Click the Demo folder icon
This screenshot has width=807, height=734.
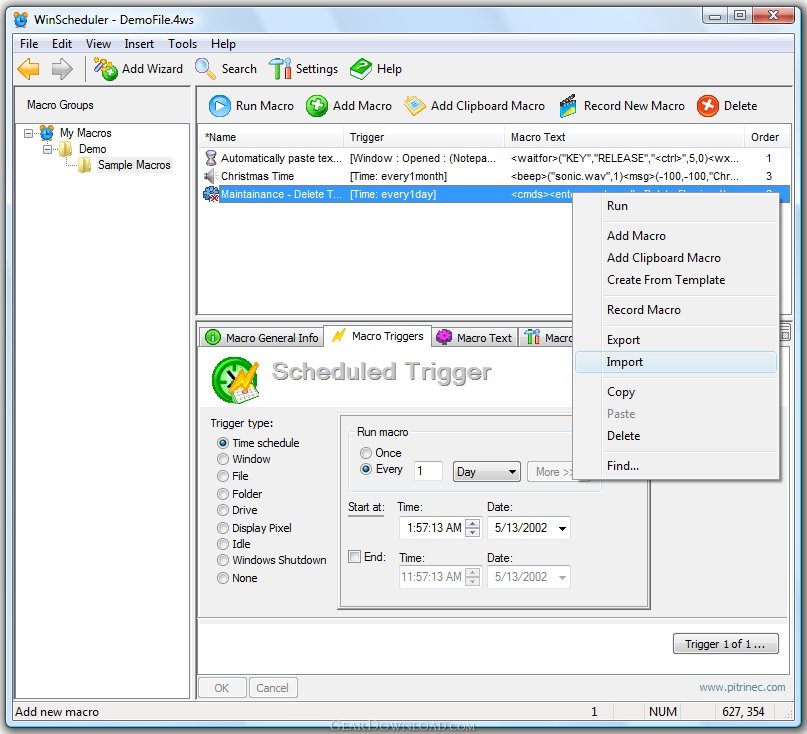pyautogui.click(x=65, y=149)
